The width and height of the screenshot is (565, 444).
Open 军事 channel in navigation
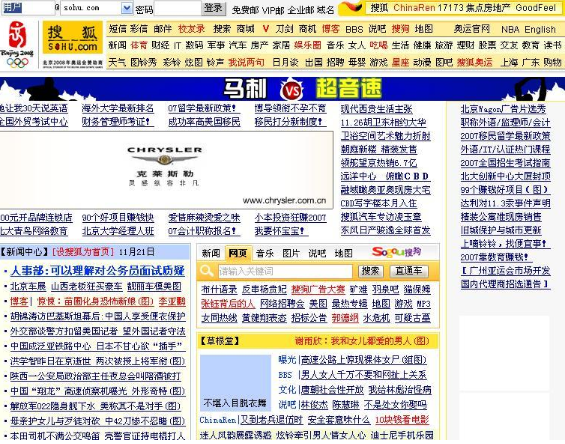click(215, 45)
